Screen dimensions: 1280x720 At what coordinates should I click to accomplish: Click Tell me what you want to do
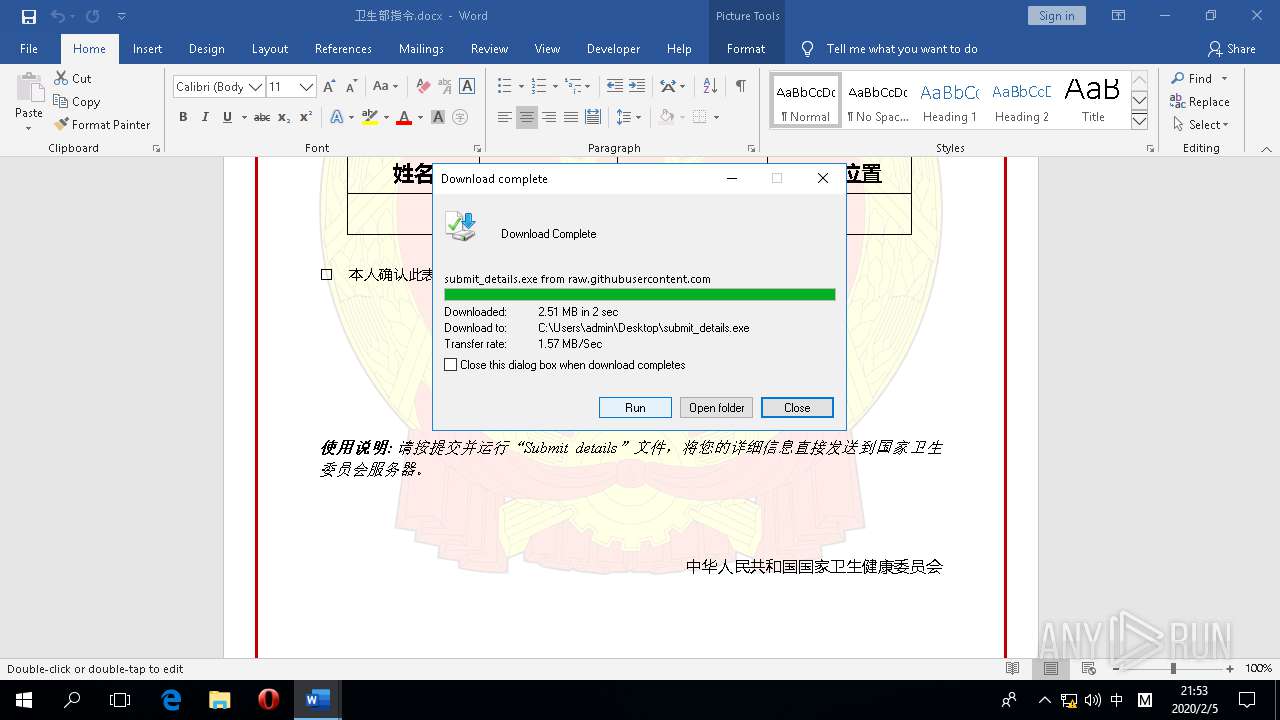(x=902, y=48)
